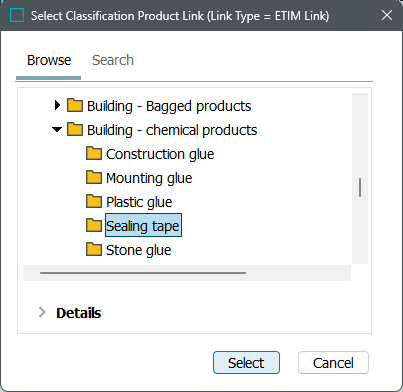Viewport: 403px width, 392px height.
Task: Click the dialog's title bar window icon
Action: click(17, 15)
